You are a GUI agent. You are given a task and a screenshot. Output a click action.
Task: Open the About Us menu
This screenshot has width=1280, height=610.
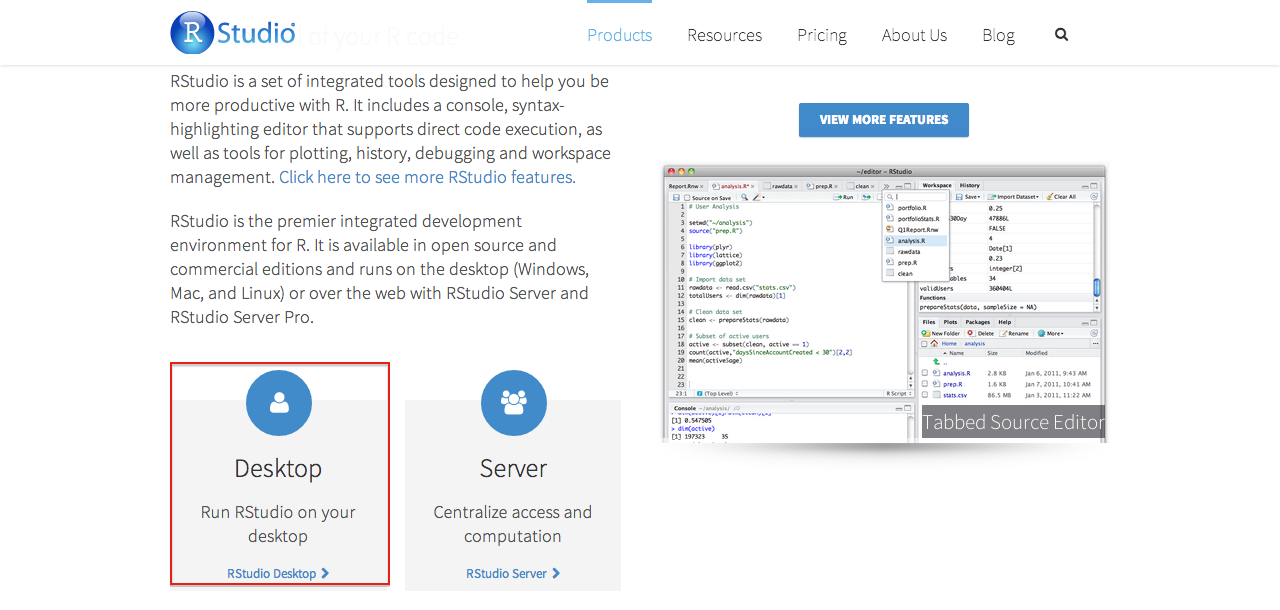914,35
